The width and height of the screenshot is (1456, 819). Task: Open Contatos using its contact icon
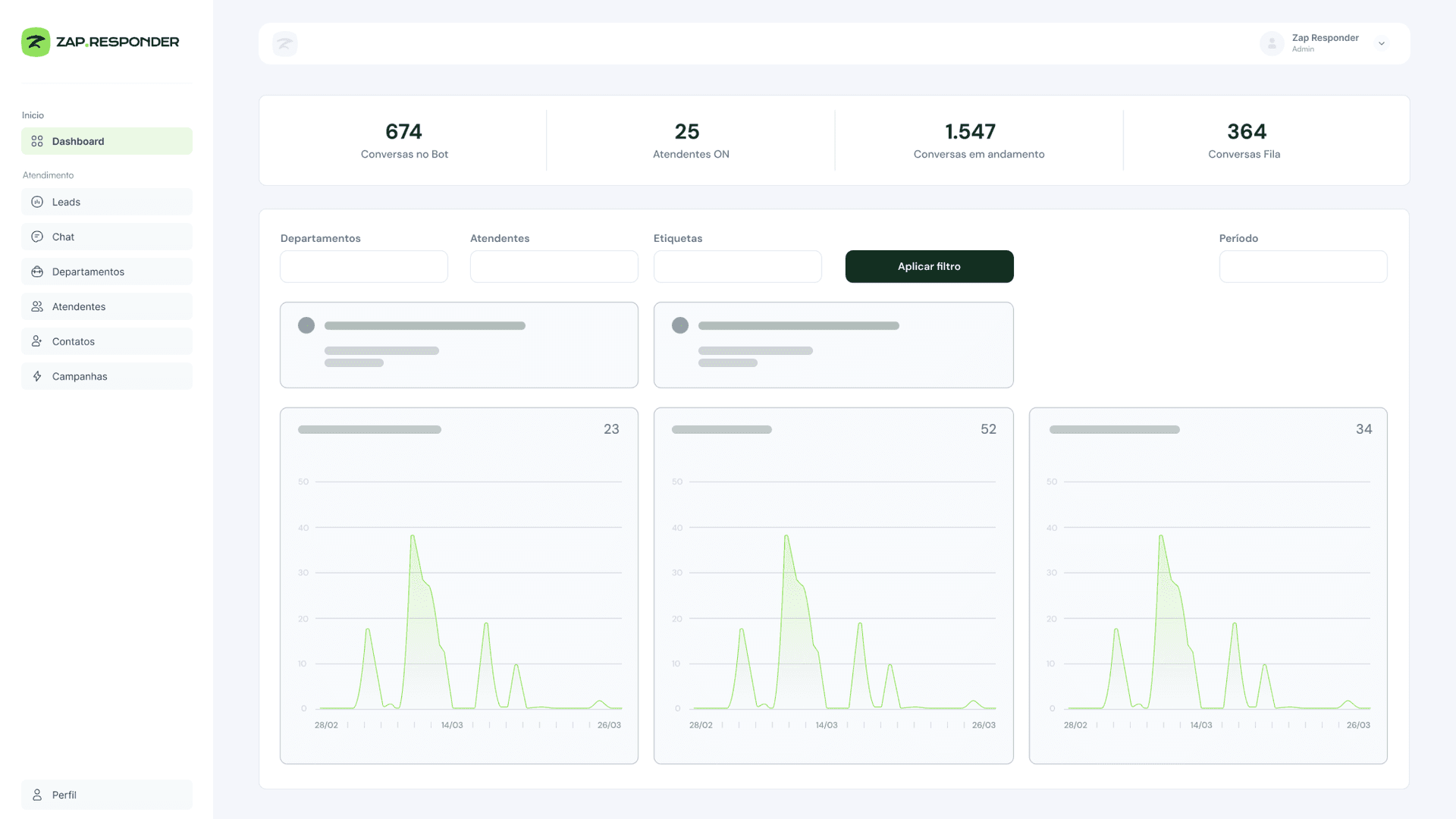pyautogui.click(x=37, y=340)
